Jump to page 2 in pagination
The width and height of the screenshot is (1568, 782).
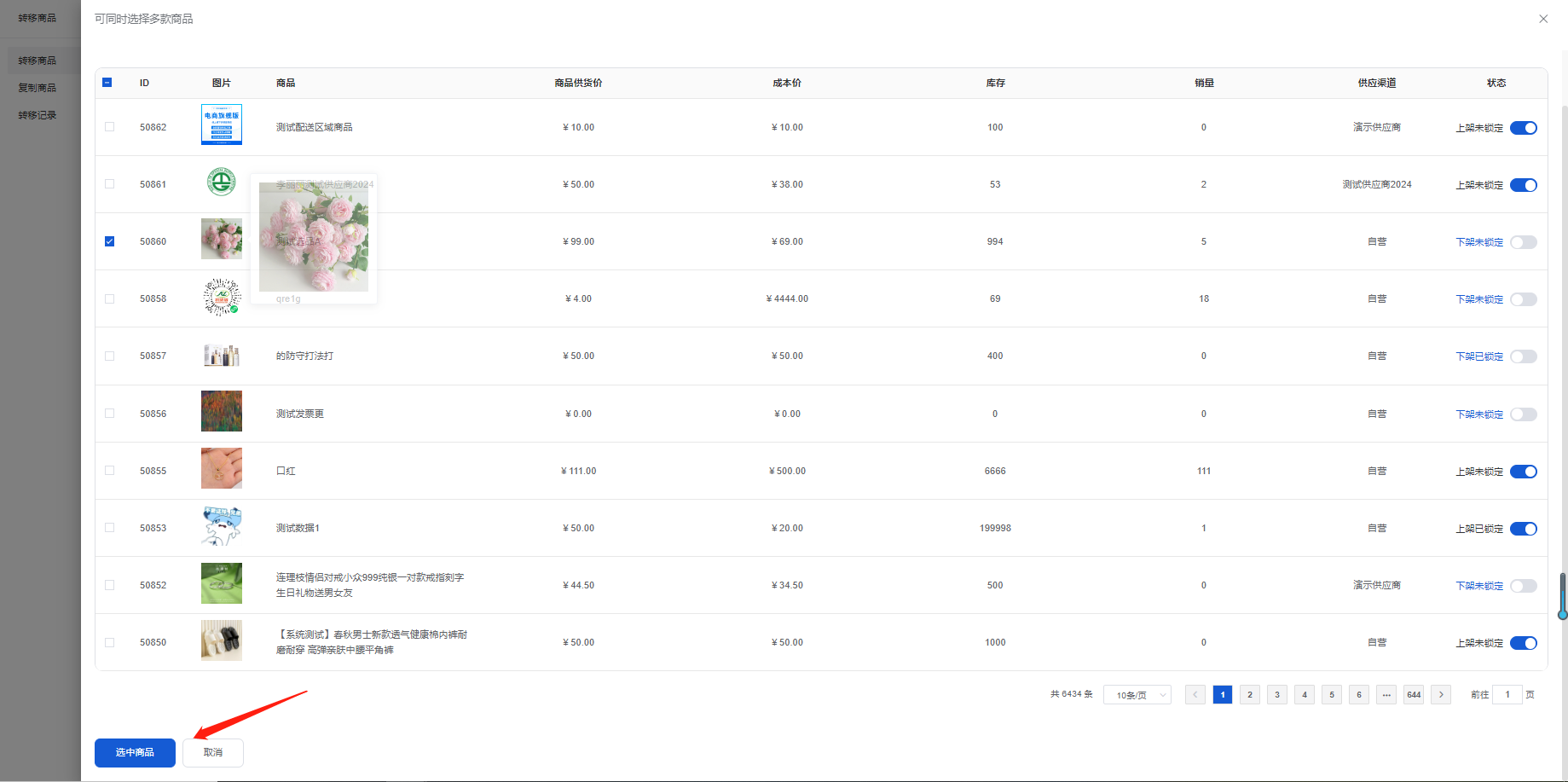point(1250,695)
